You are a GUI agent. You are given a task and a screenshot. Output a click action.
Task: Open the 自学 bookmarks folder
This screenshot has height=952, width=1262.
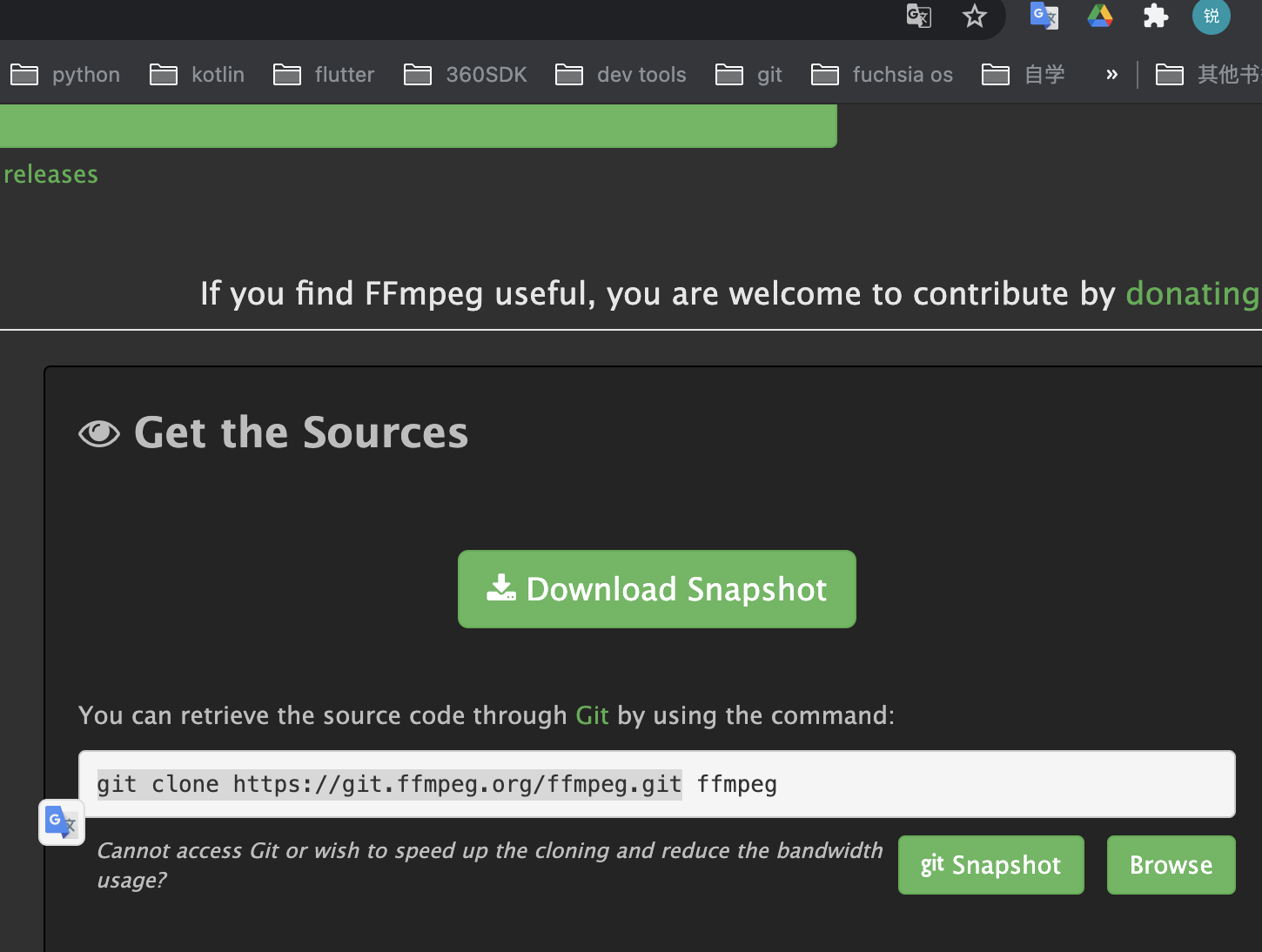point(1024,75)
